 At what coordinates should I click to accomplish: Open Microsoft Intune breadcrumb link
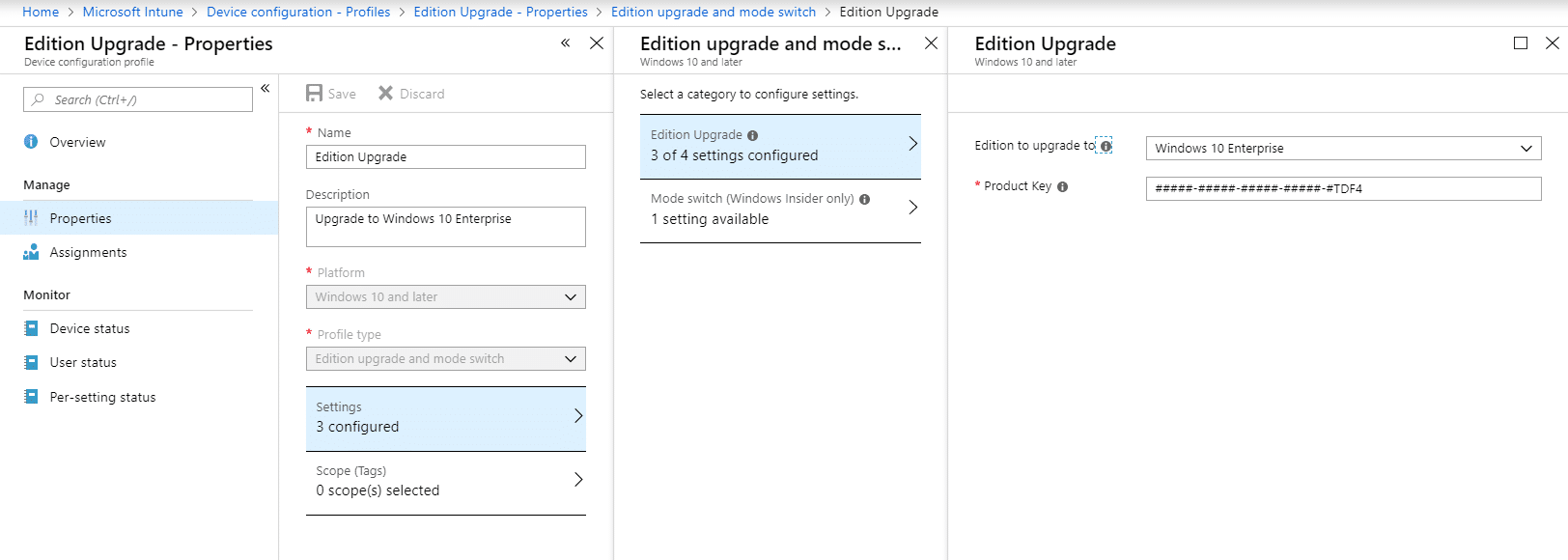point(132,12)
